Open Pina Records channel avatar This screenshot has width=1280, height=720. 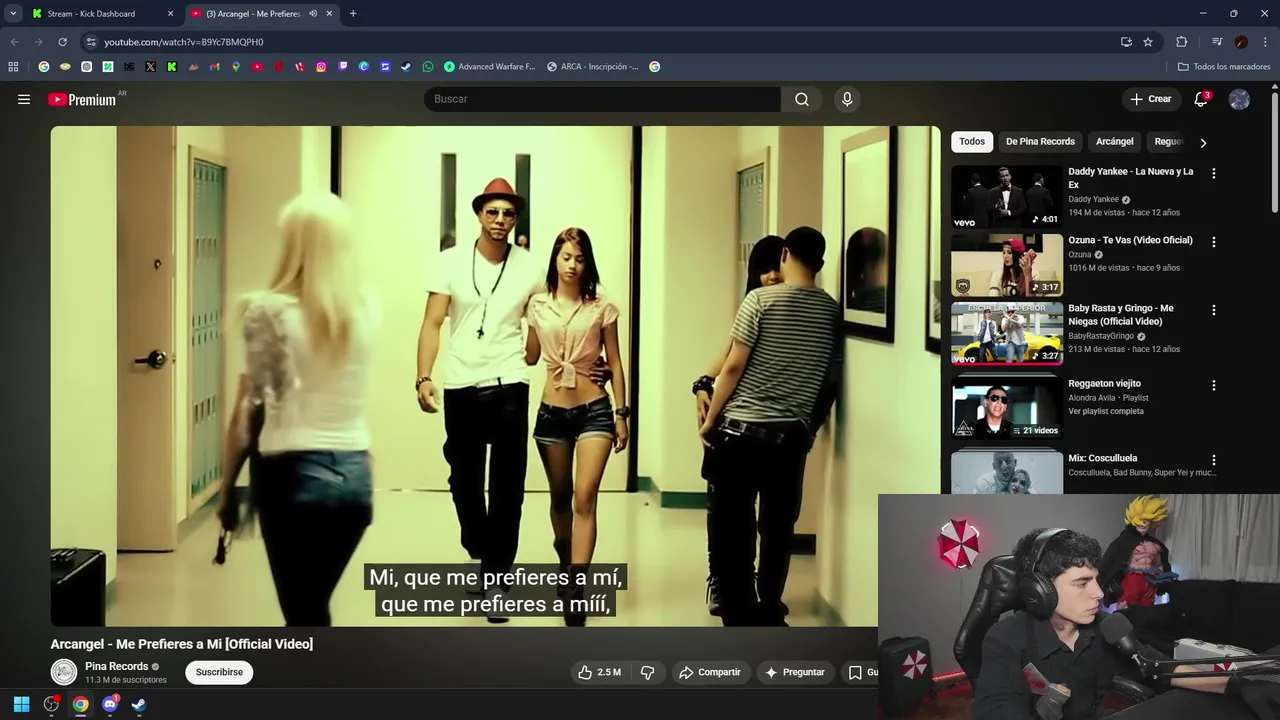[64, 672]
